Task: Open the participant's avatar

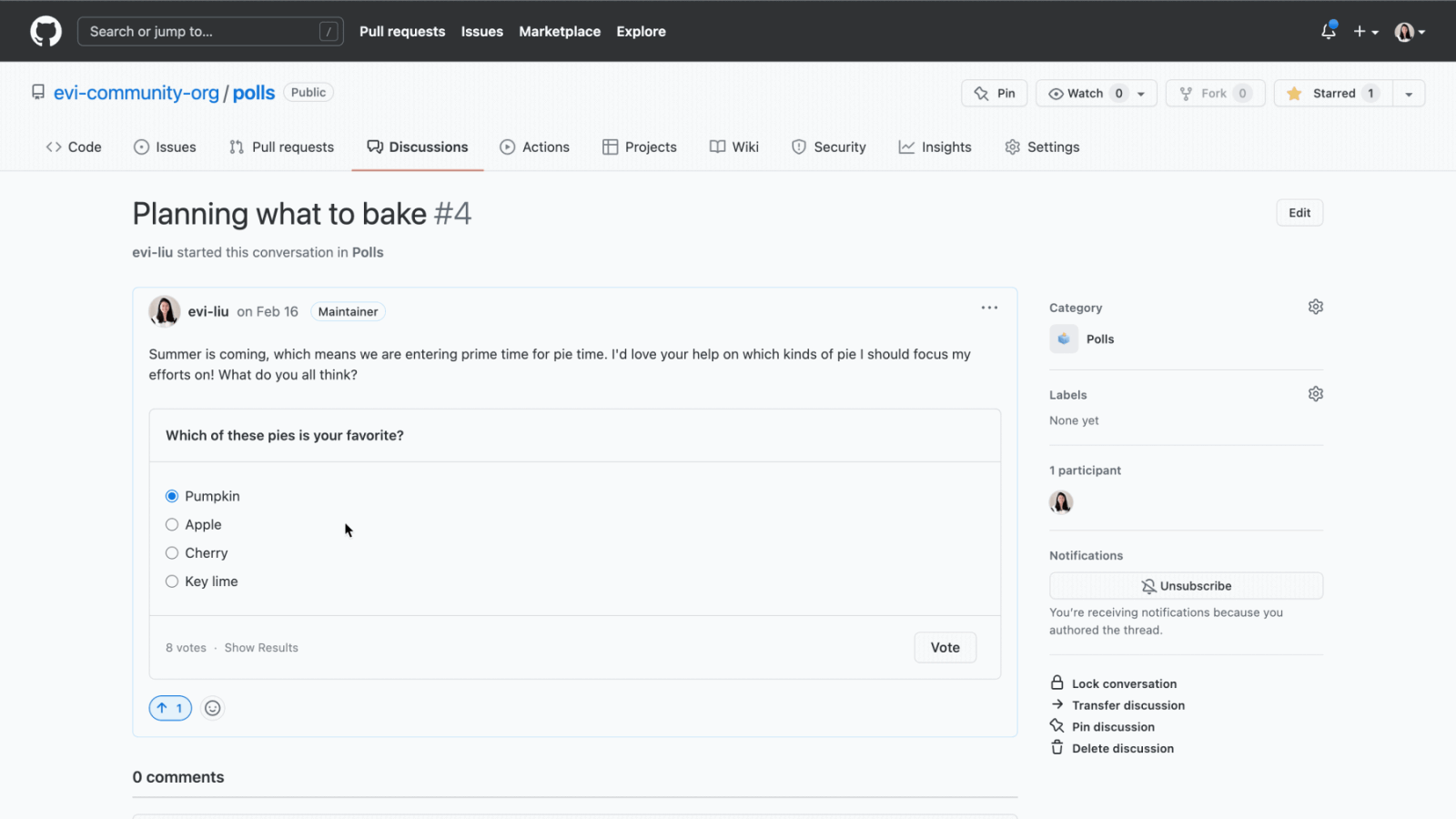Action: 1061,501
